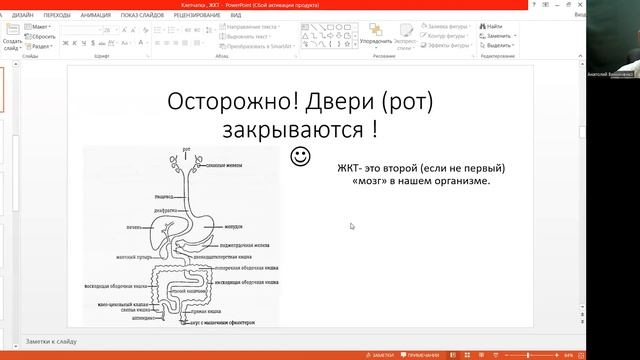Select the star shape in gallery

coord(347,44)
